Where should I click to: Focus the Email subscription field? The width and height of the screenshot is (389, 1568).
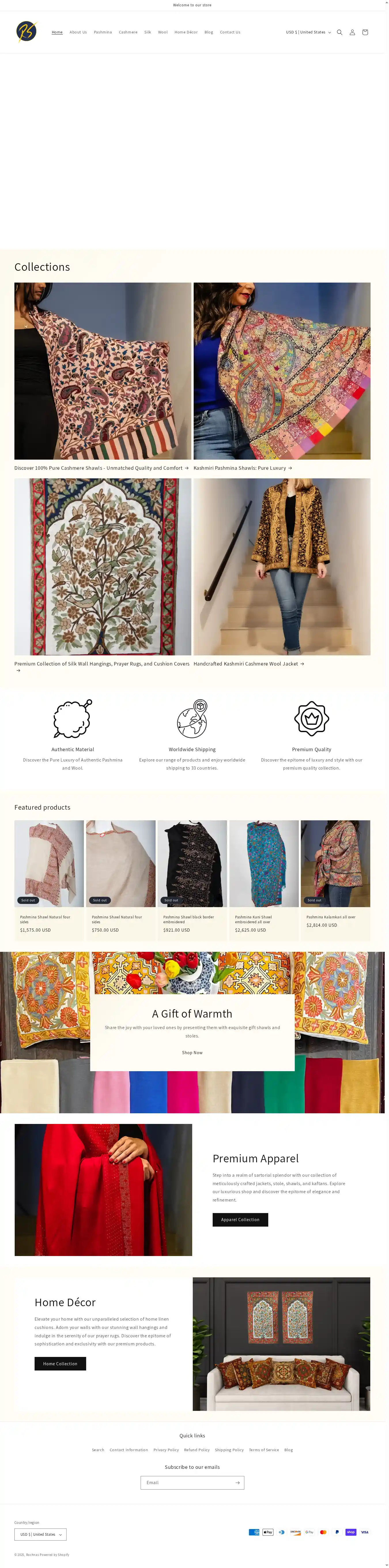(186, 1482)
